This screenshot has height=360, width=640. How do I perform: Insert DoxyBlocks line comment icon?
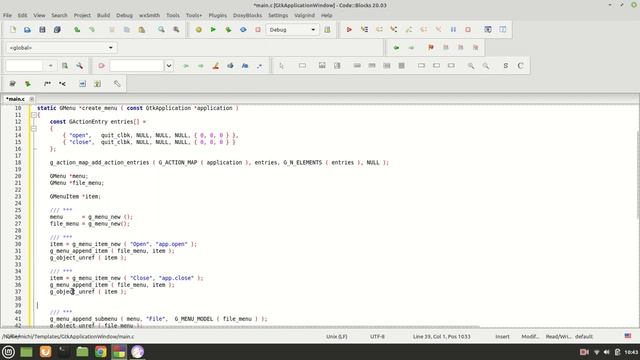point(62,84)
